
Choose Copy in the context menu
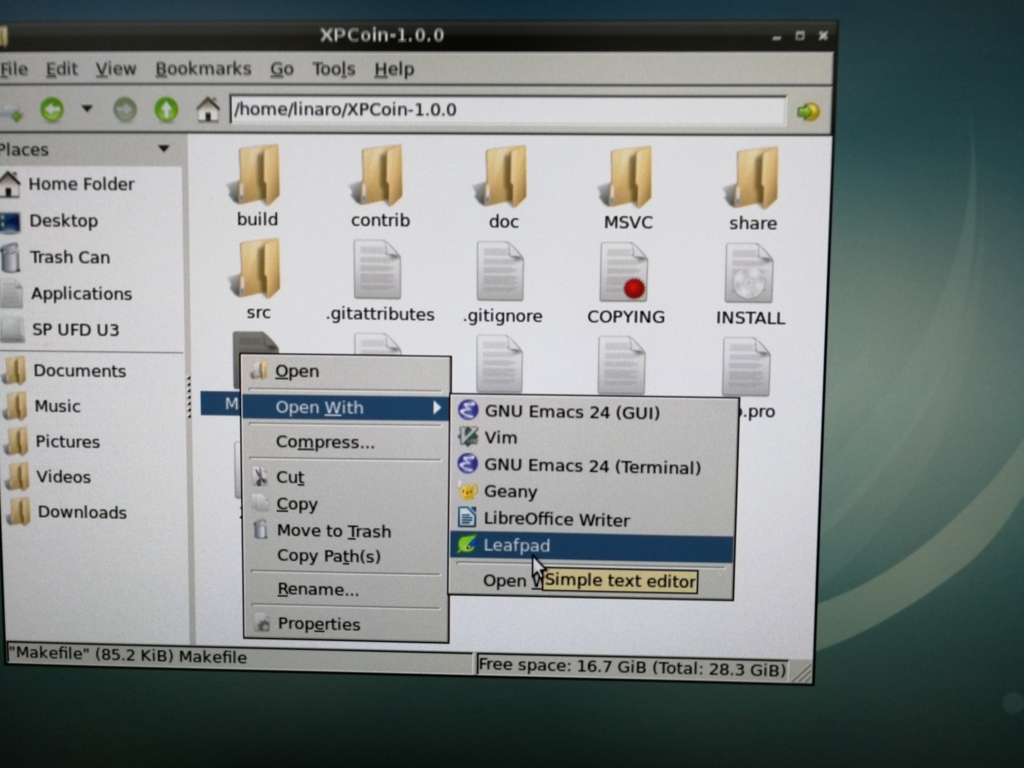[x=345, y=504]
